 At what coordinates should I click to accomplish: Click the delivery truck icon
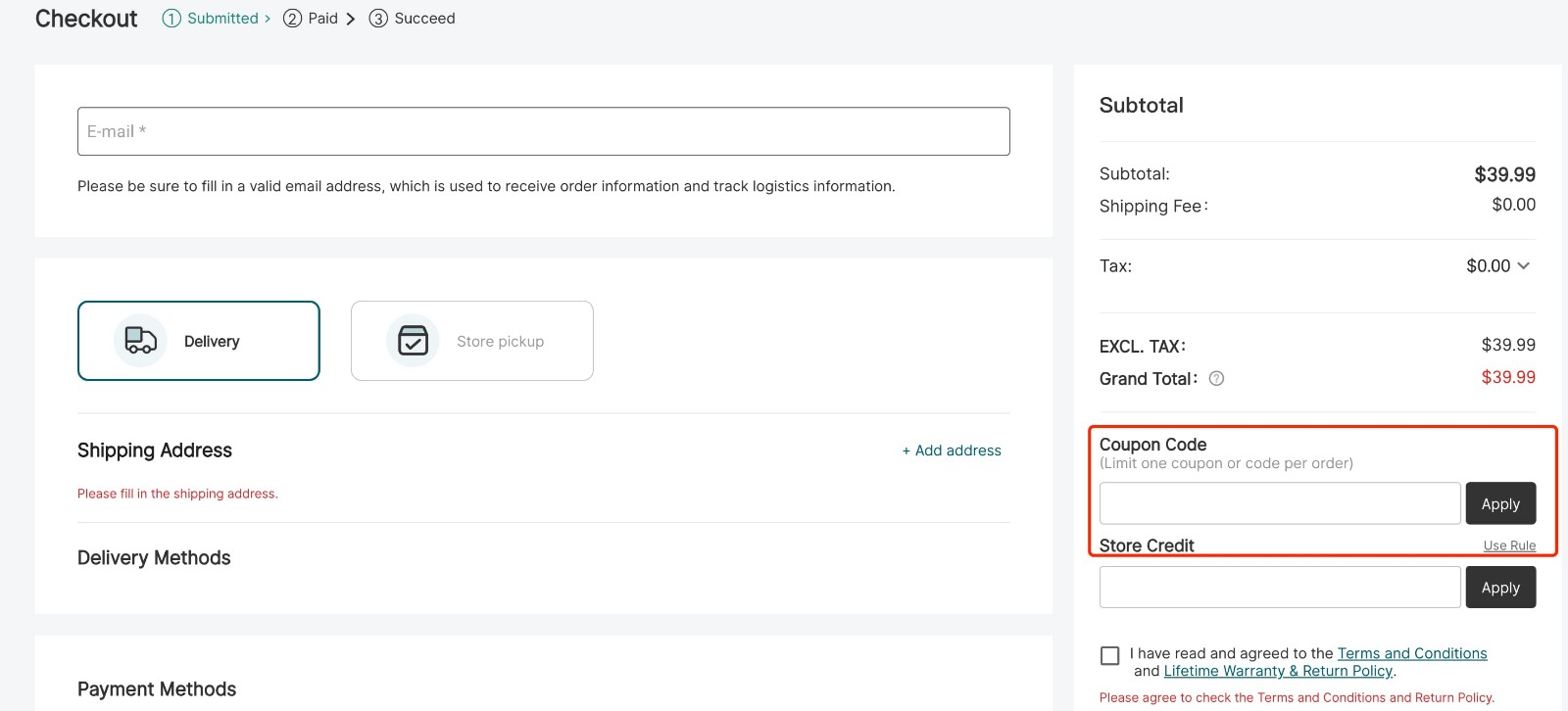(141, 341)
